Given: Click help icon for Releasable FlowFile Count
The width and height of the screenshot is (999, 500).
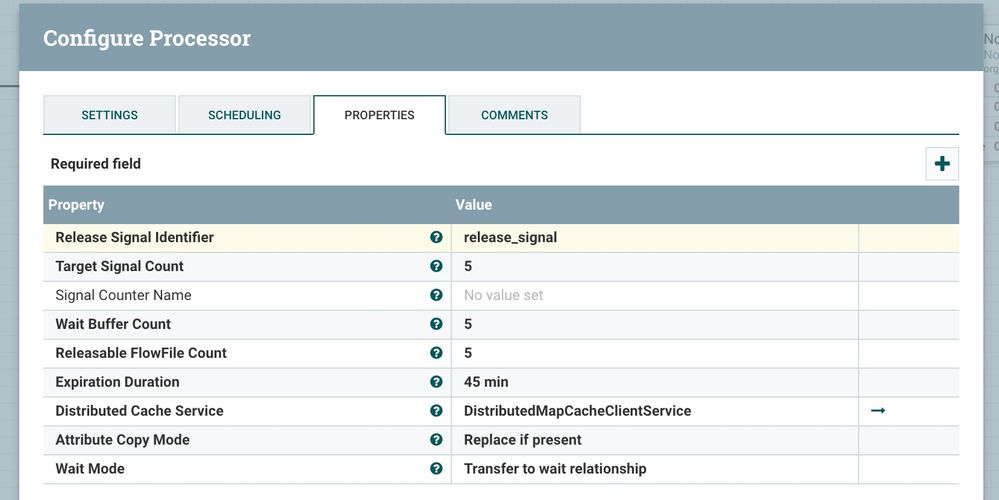Looking at the screenshot, I should [436, 353].
